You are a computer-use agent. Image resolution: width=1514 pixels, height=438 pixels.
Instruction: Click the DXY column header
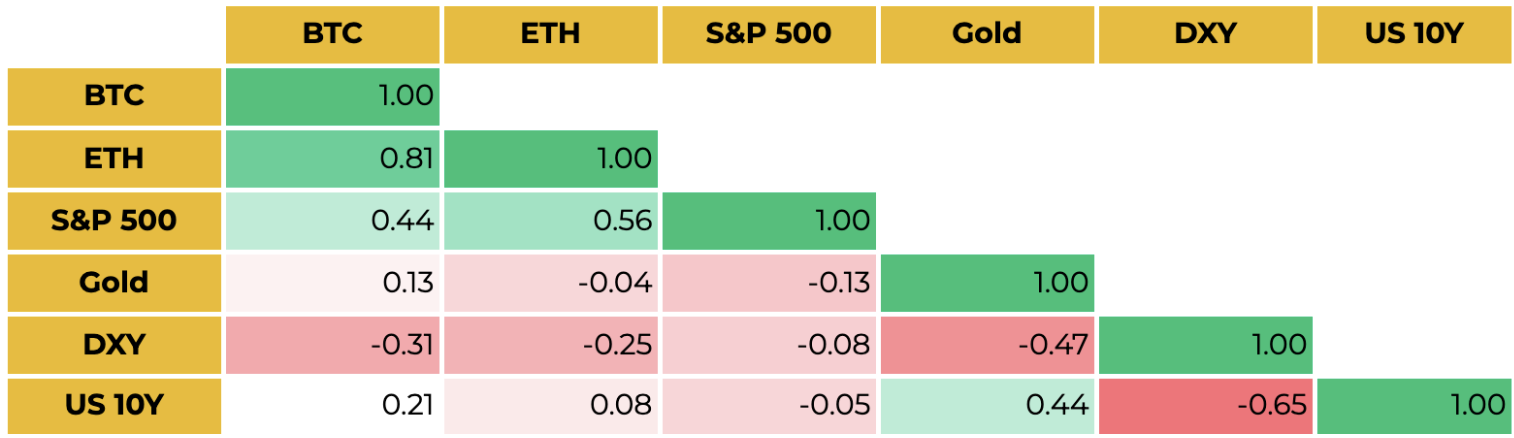(1204, 34)
